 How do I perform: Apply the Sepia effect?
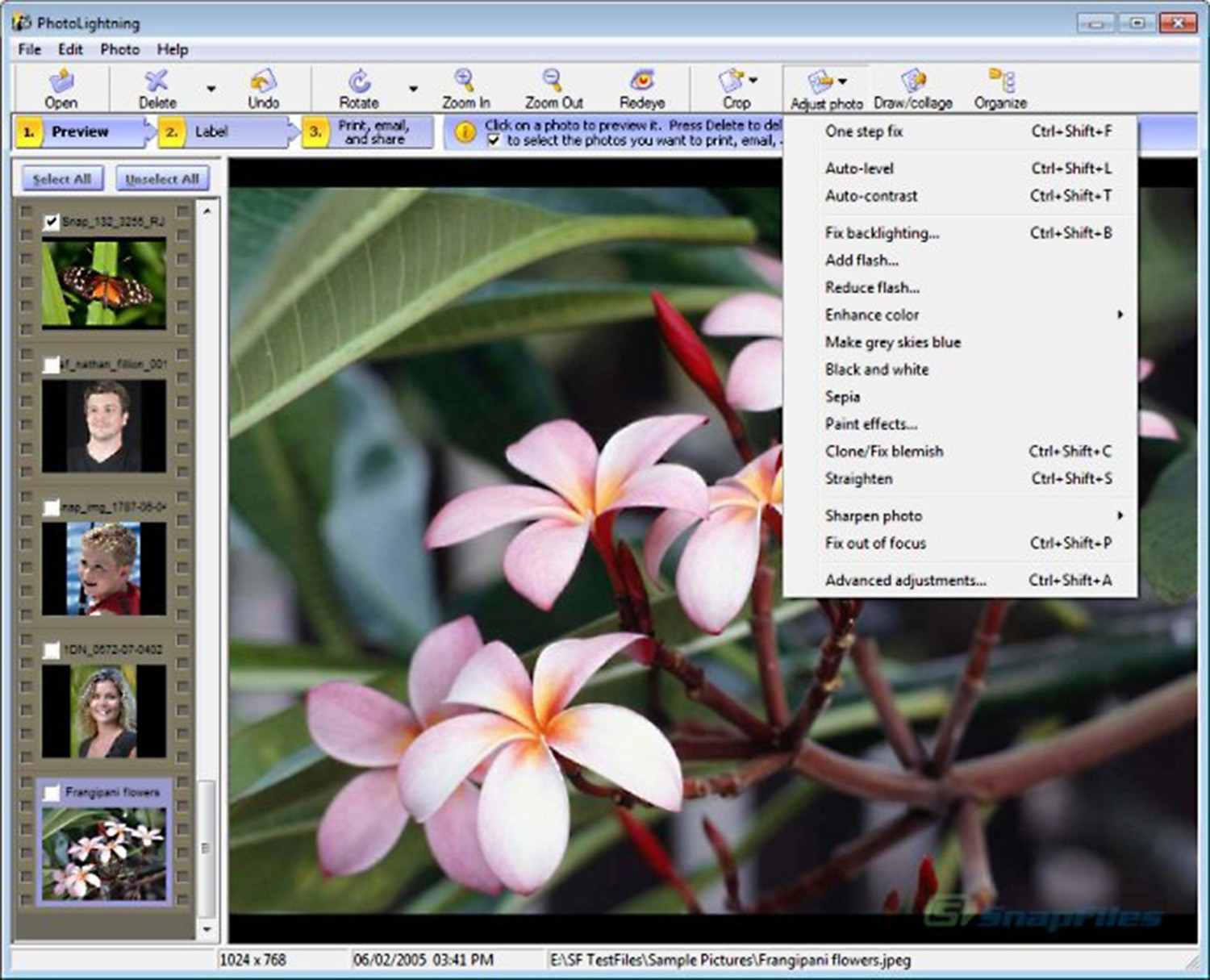point(960,397)
